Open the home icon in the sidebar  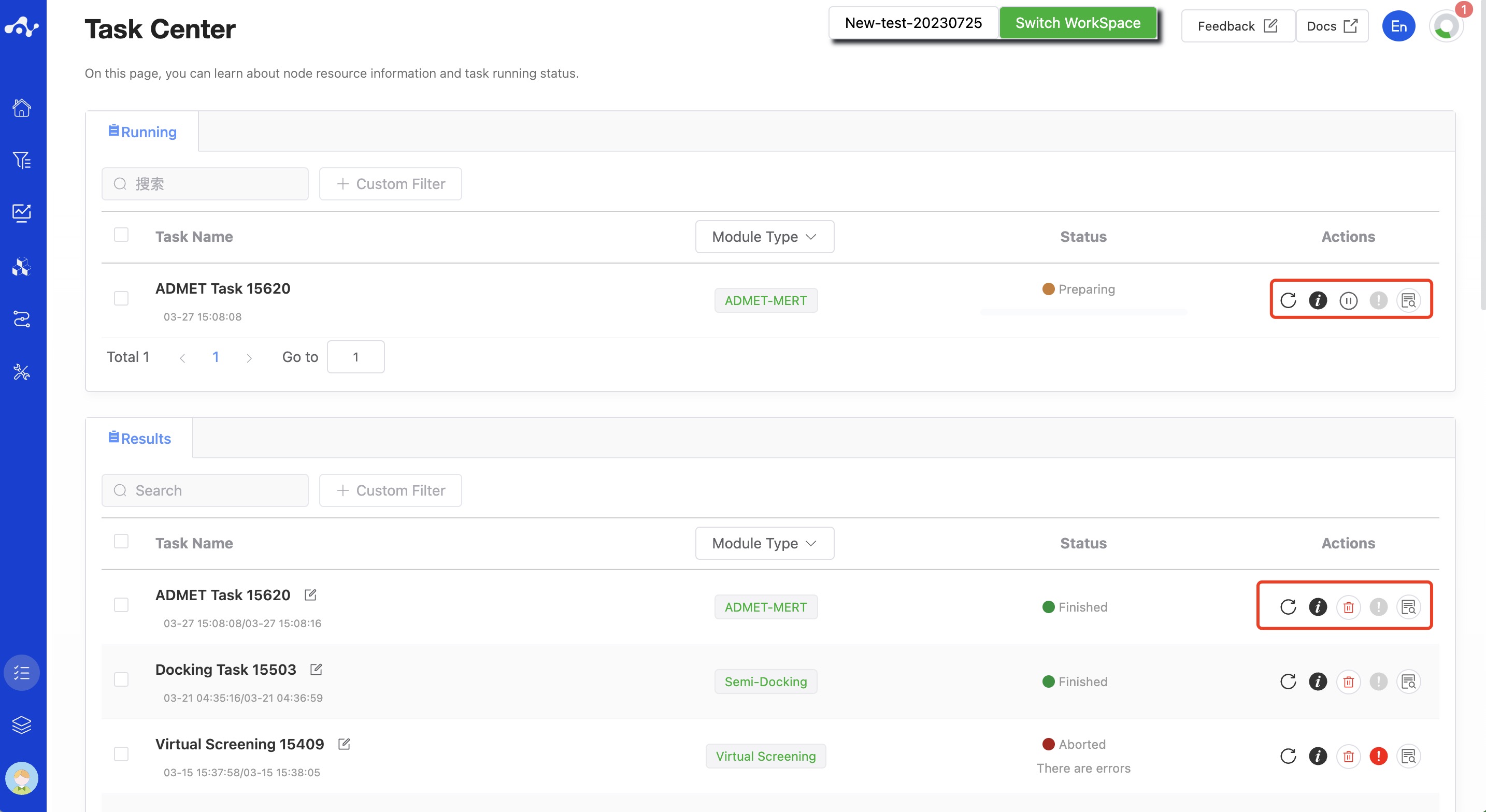22,108
